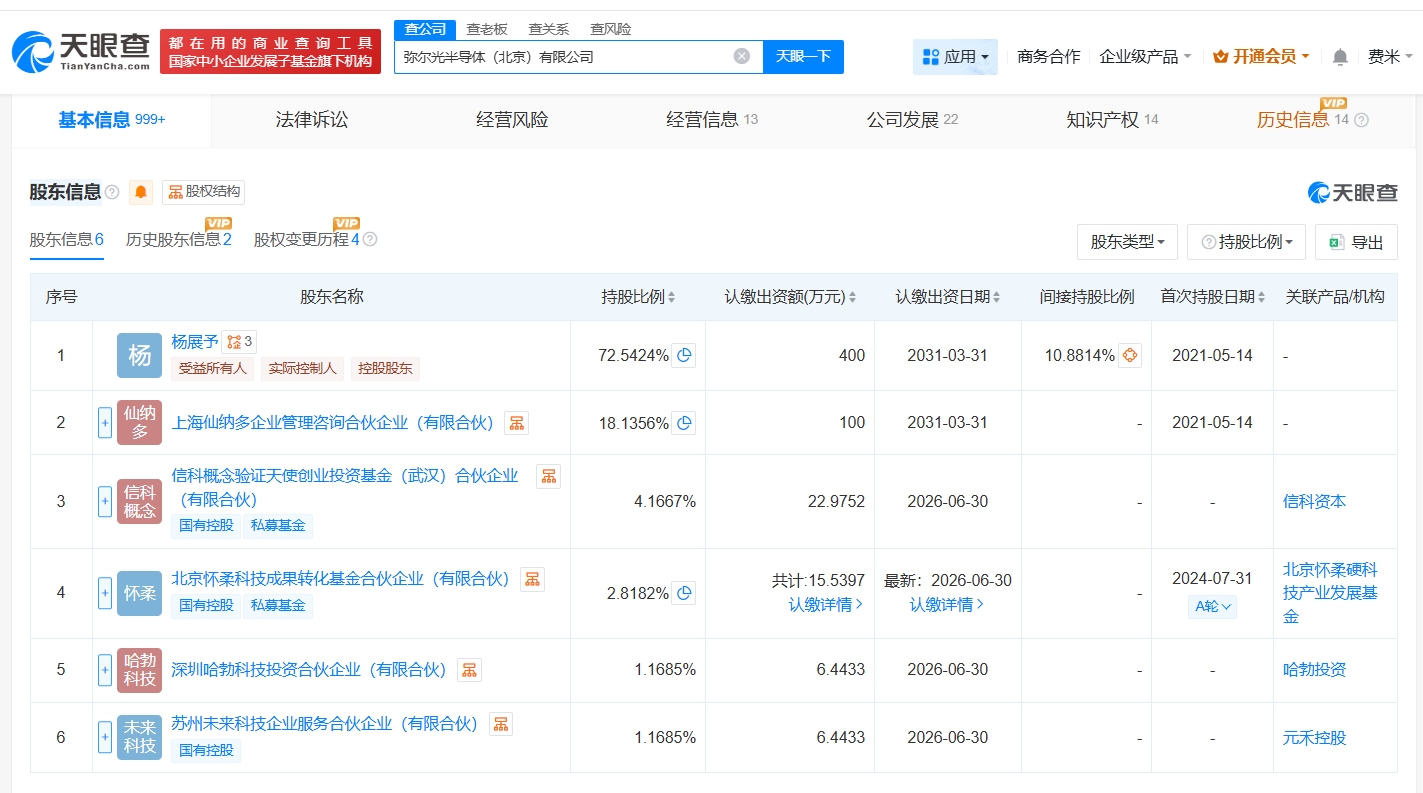The image size is (1423, 793).
Task: Expand row for 深圳哈勃科技投资
Action: click(x=105, y=670)
